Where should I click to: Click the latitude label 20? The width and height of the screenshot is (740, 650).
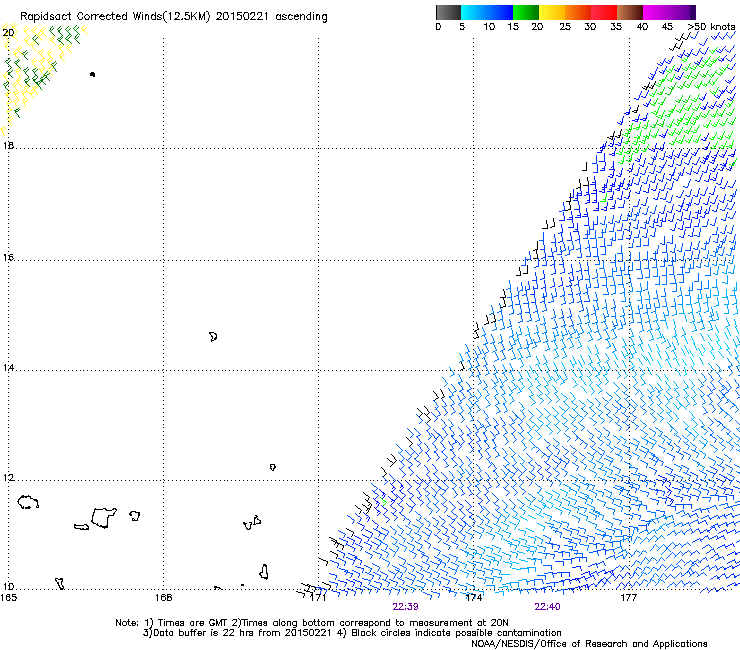(x=8, y=33)
